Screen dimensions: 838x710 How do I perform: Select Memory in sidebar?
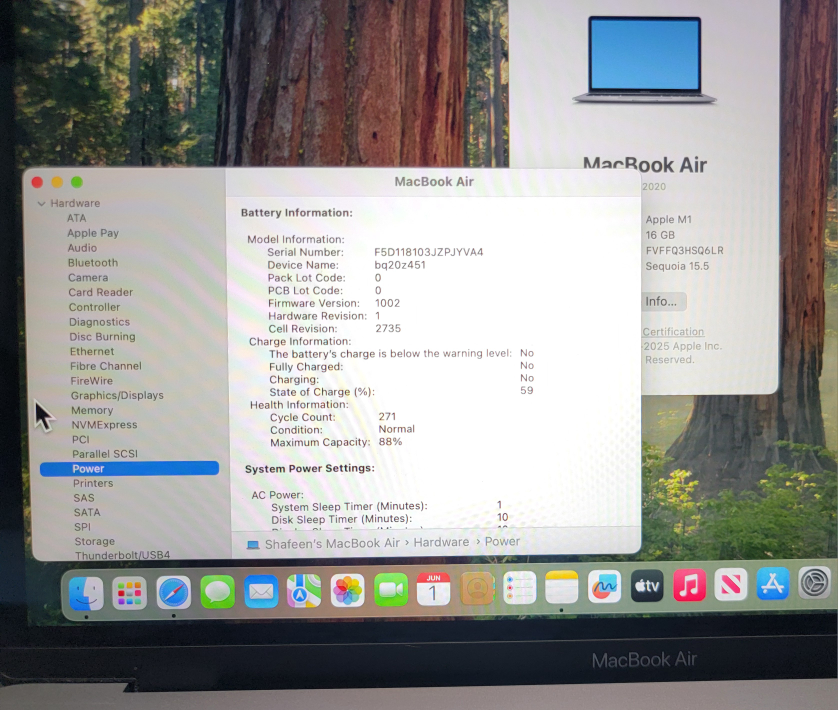click(x=92, y=410)
